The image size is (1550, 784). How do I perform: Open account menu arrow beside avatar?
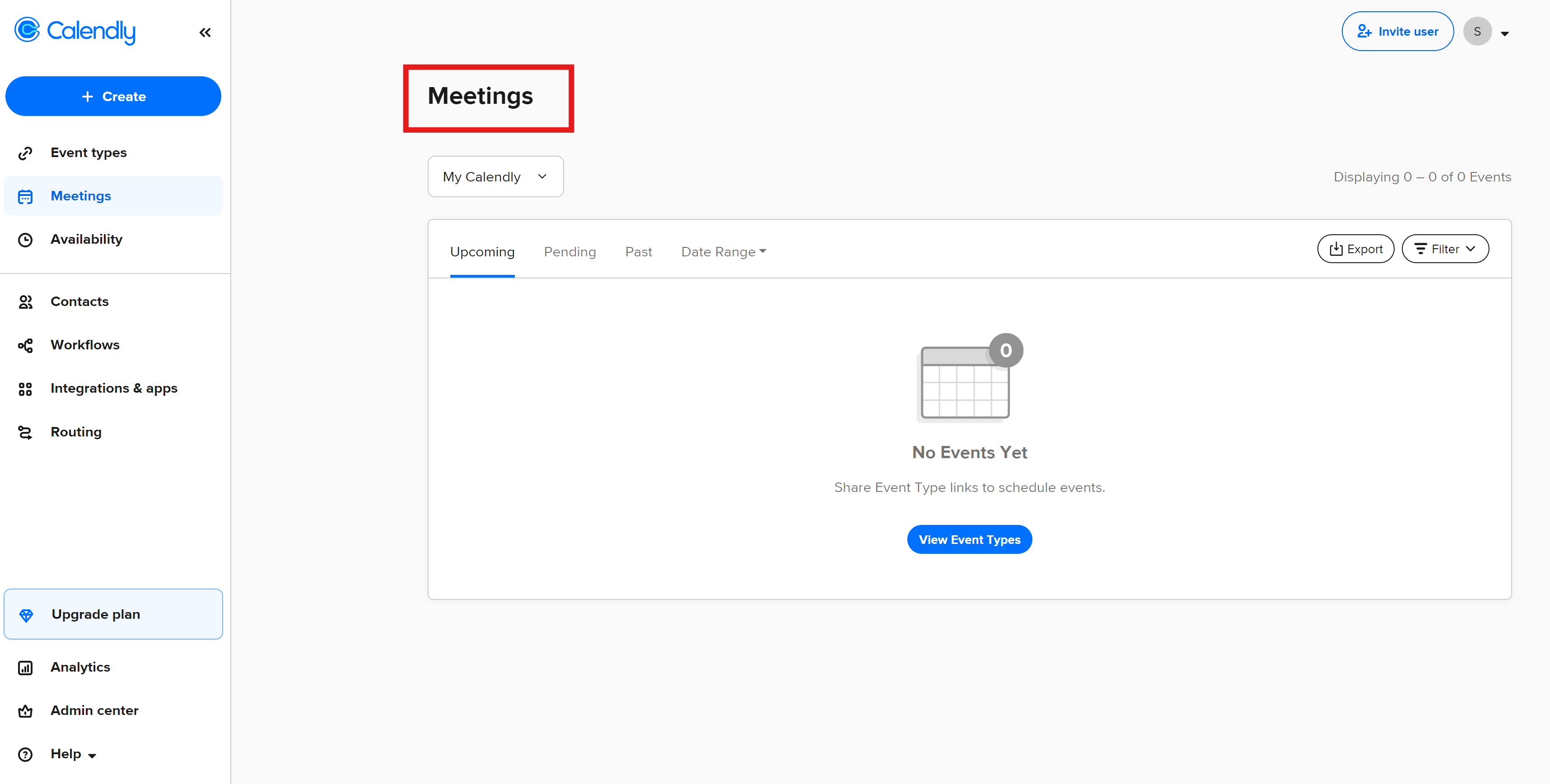(1504, 34)
